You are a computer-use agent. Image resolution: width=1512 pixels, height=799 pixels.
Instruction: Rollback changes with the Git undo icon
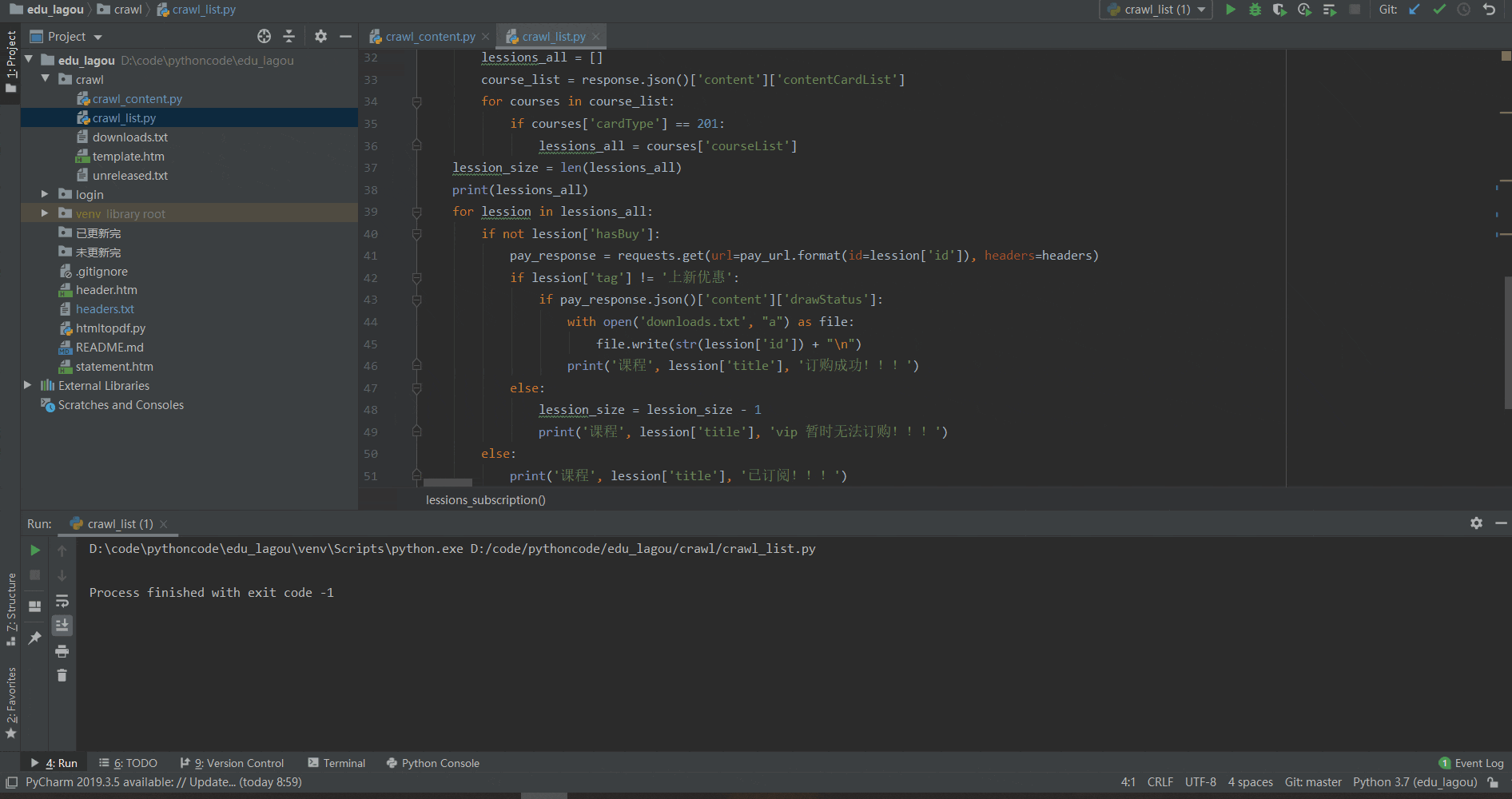click(1490, 10)
